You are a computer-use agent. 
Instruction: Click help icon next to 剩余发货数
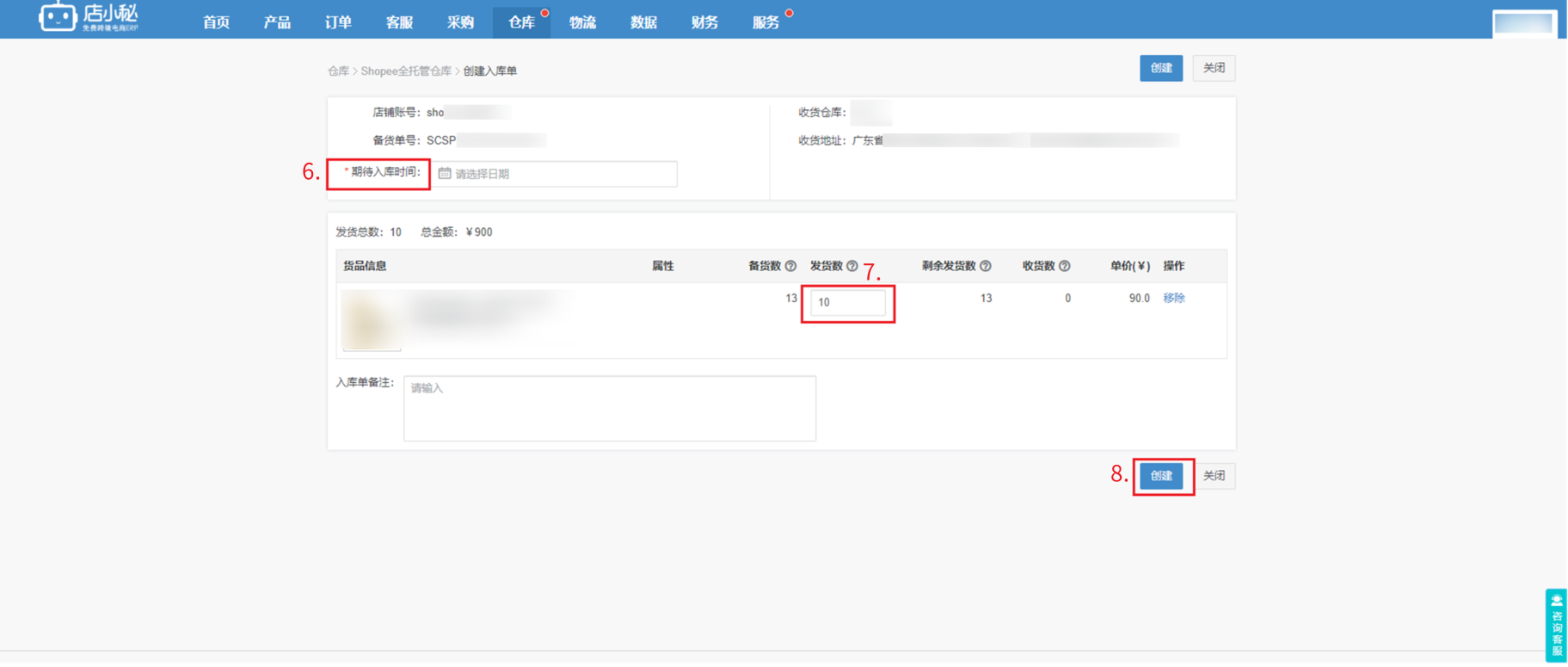(x=986, y=266)
